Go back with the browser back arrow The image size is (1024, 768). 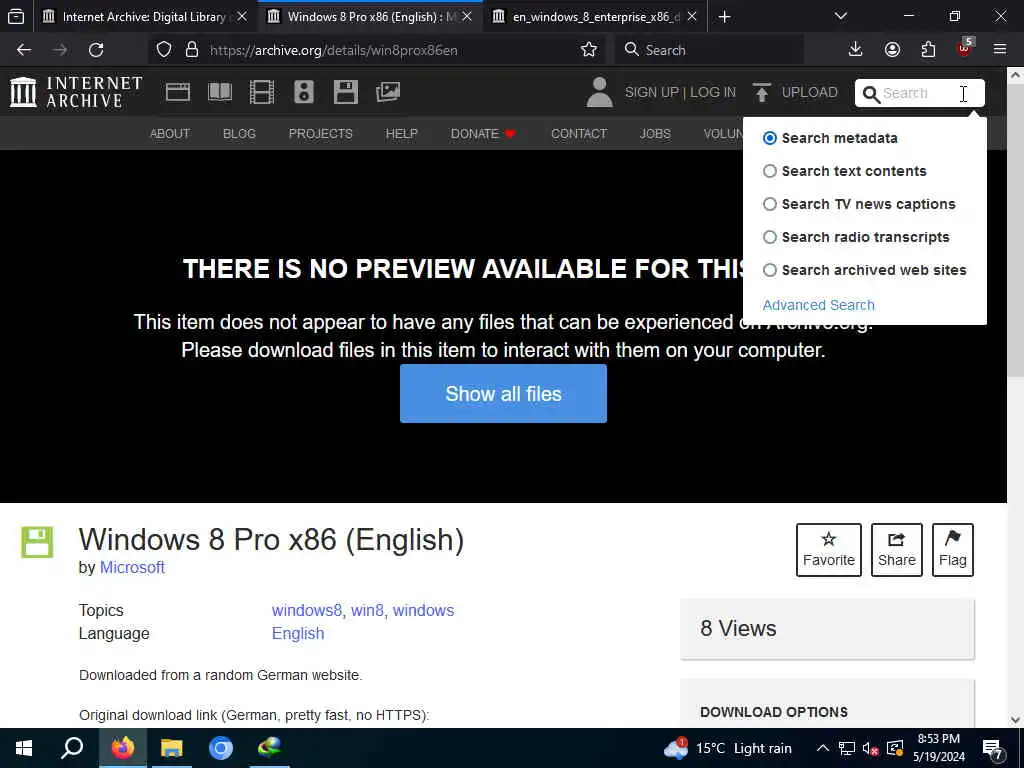24,50
